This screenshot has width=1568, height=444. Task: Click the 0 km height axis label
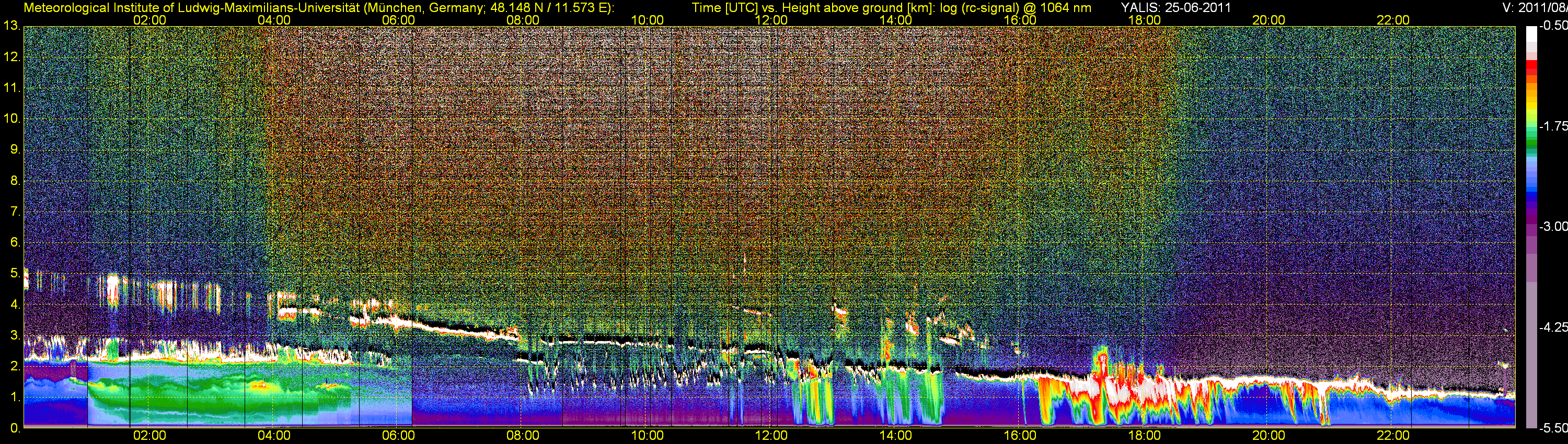coord(15,428)
